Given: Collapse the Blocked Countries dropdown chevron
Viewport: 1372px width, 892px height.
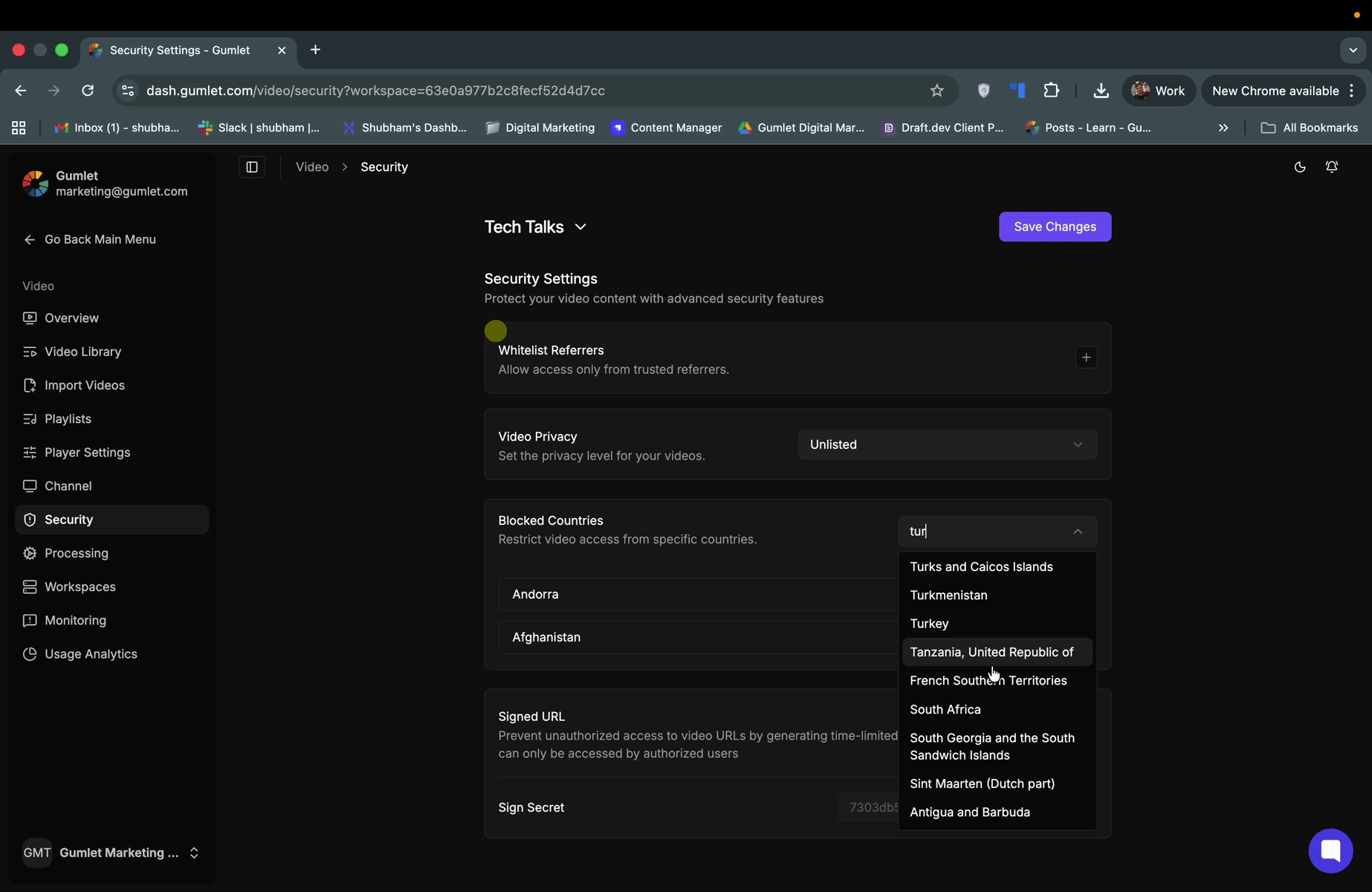Looking at the screenshot, I should pyautogui.click(x=1078, y=531).
